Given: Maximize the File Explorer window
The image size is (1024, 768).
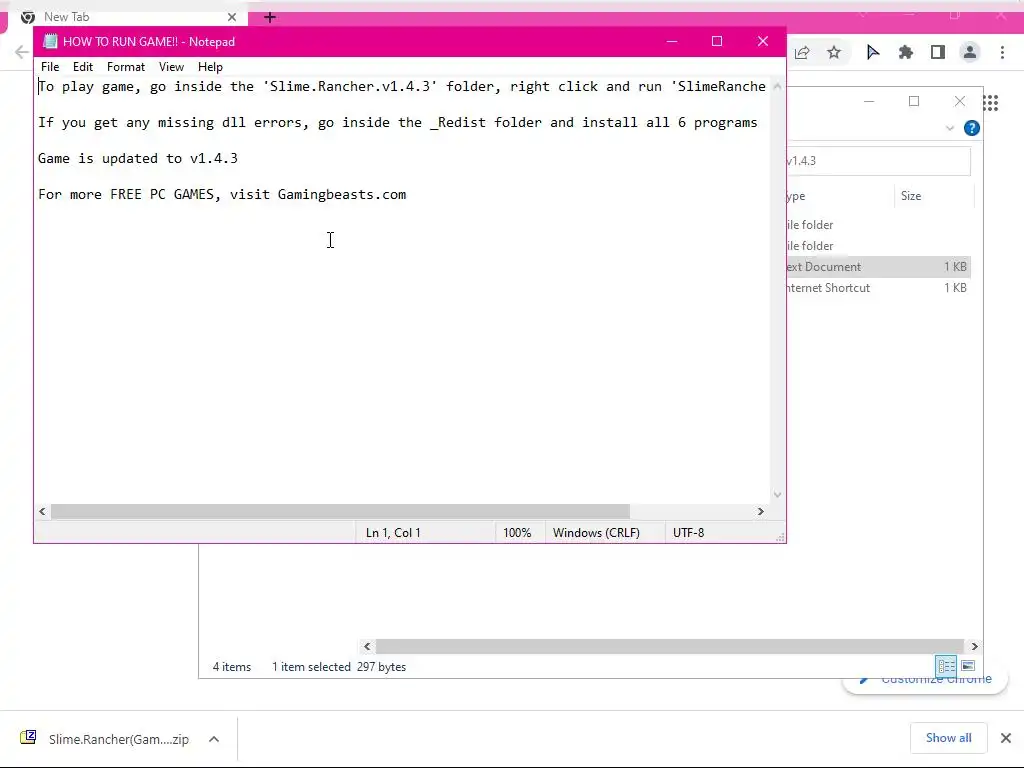Looking at the screenshot, I should (914, 101).
